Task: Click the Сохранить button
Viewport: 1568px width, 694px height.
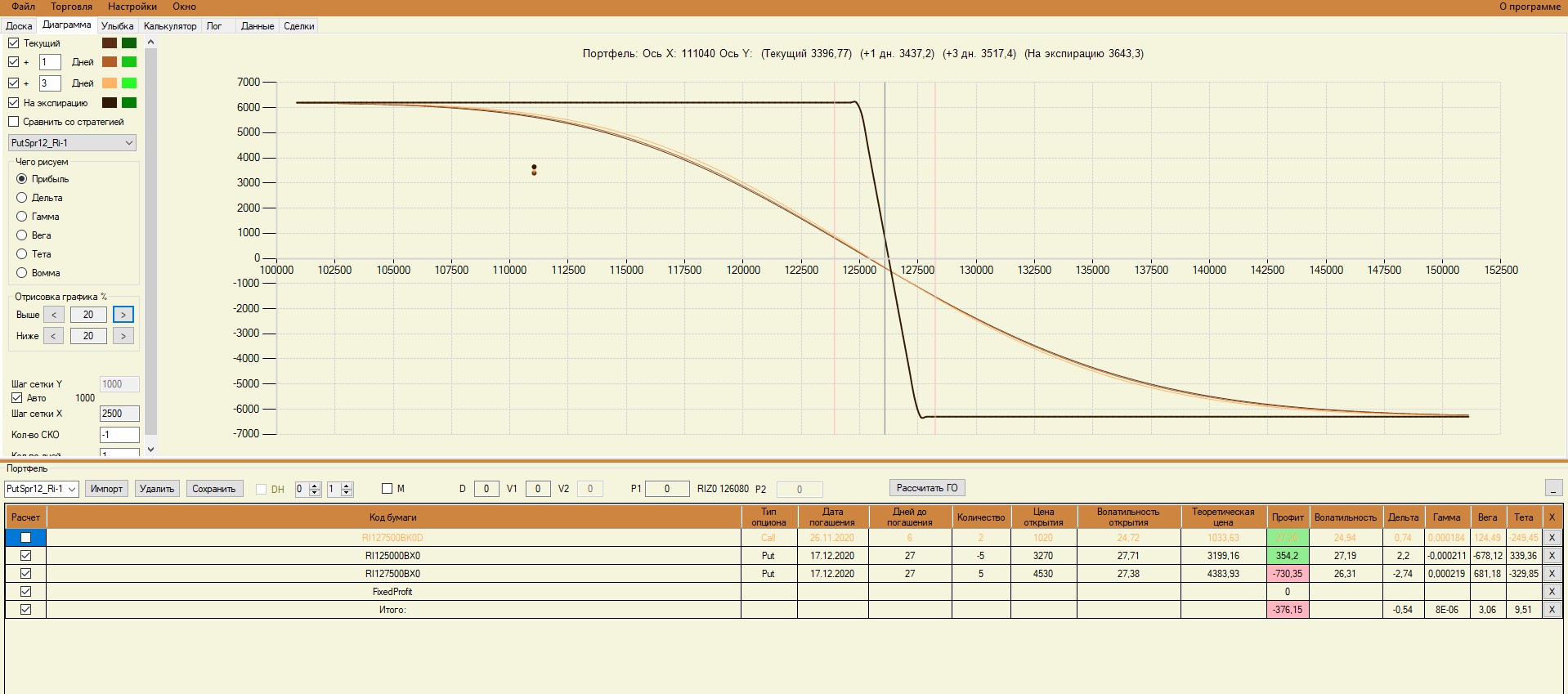Action: coord(214,489)
